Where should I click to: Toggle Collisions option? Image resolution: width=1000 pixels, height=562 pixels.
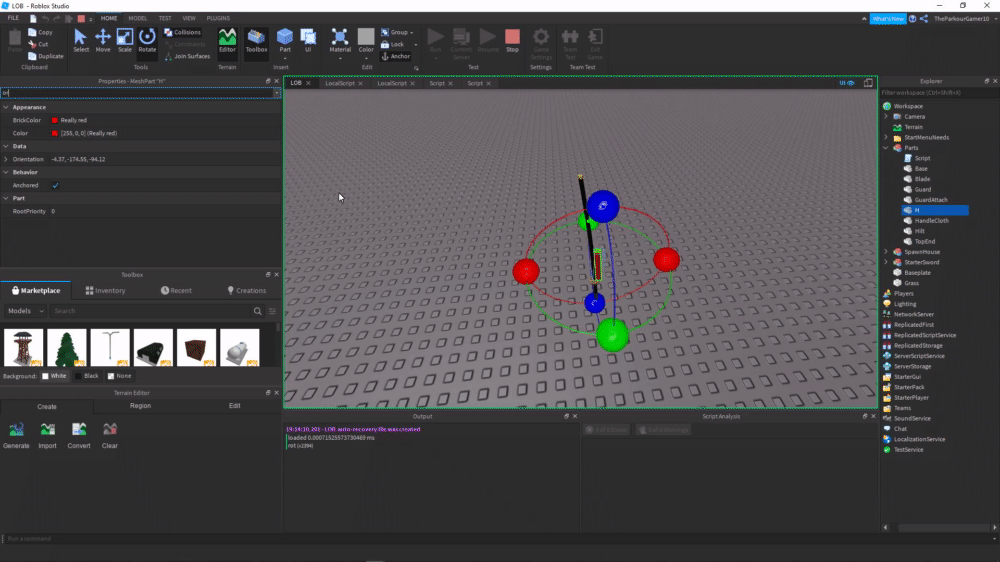[x=182, y=32]
